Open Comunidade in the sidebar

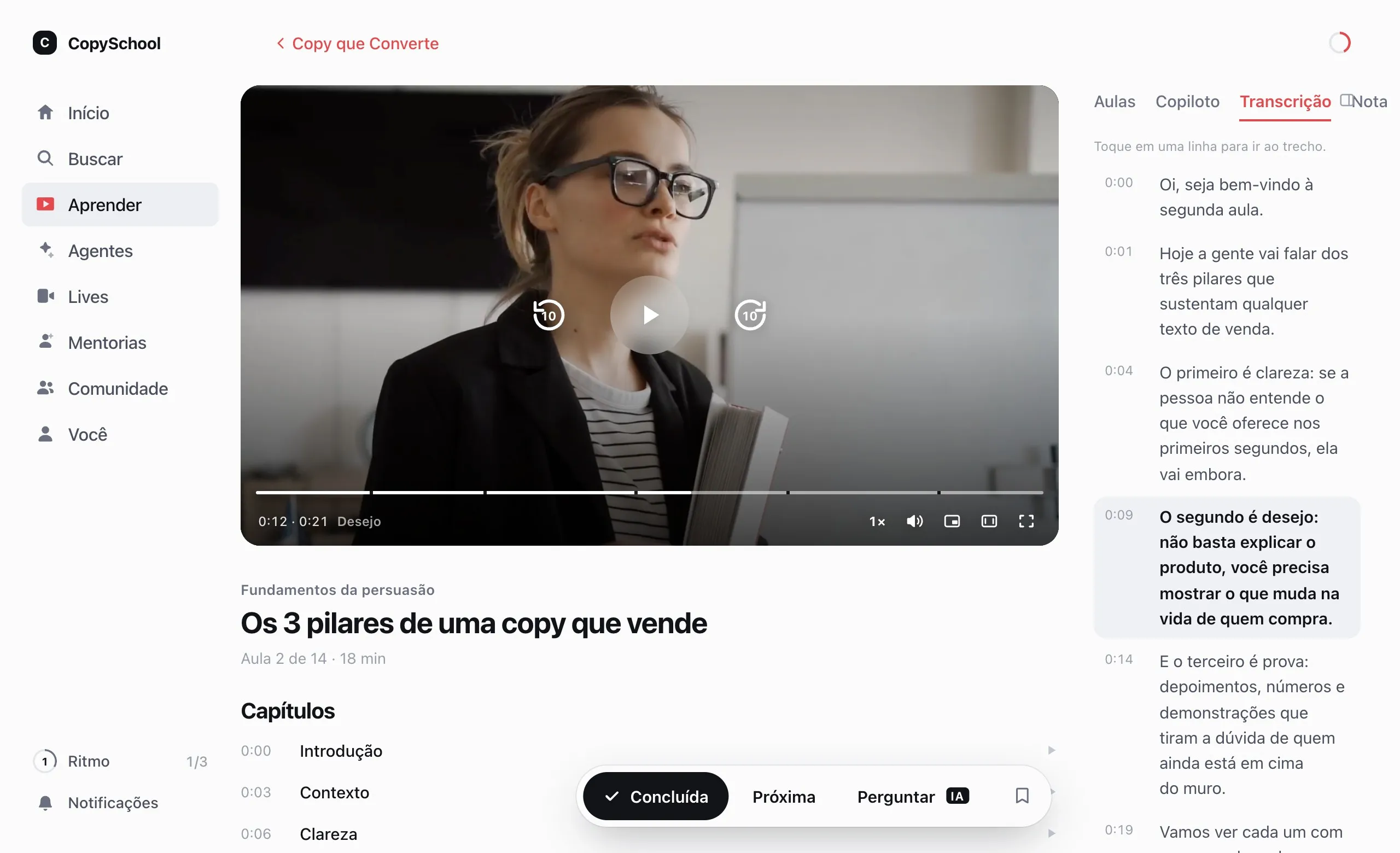click(120, 388)
